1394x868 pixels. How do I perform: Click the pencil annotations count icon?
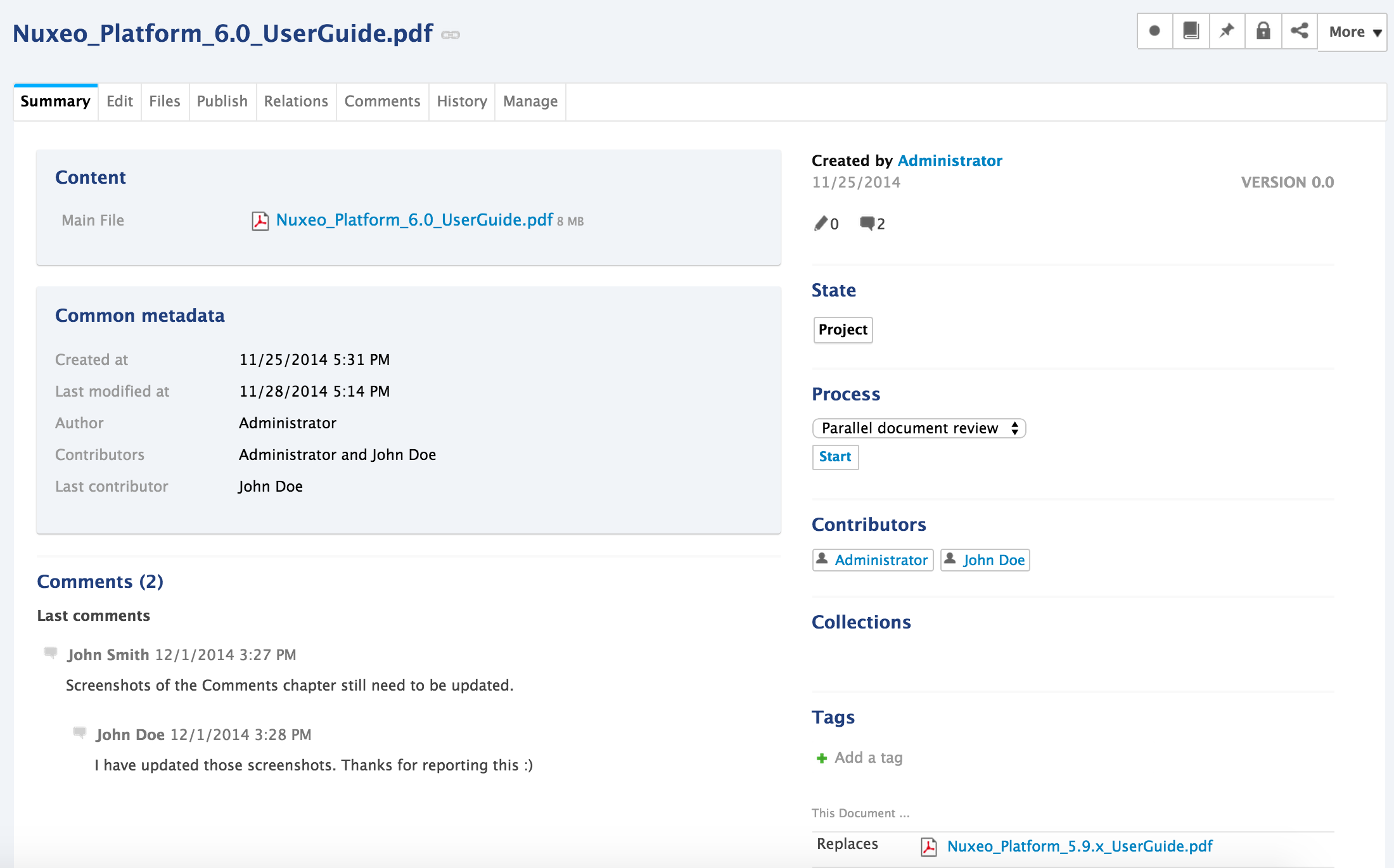(821, 223)
